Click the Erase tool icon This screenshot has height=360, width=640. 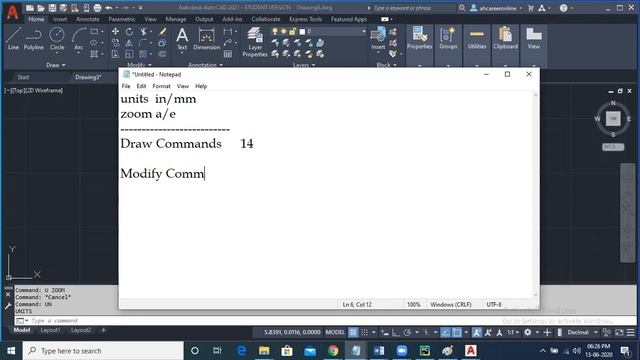162,31
